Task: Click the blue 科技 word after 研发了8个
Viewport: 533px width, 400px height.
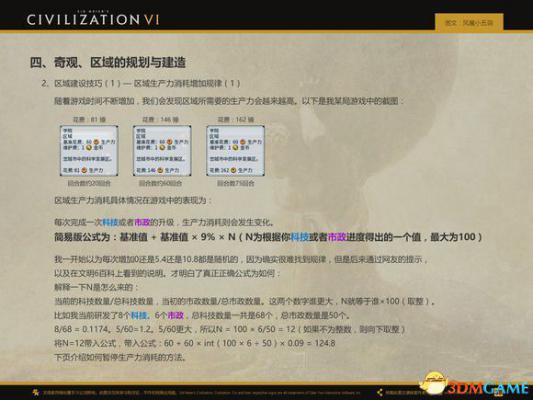Action: click(x=139, y=315)
